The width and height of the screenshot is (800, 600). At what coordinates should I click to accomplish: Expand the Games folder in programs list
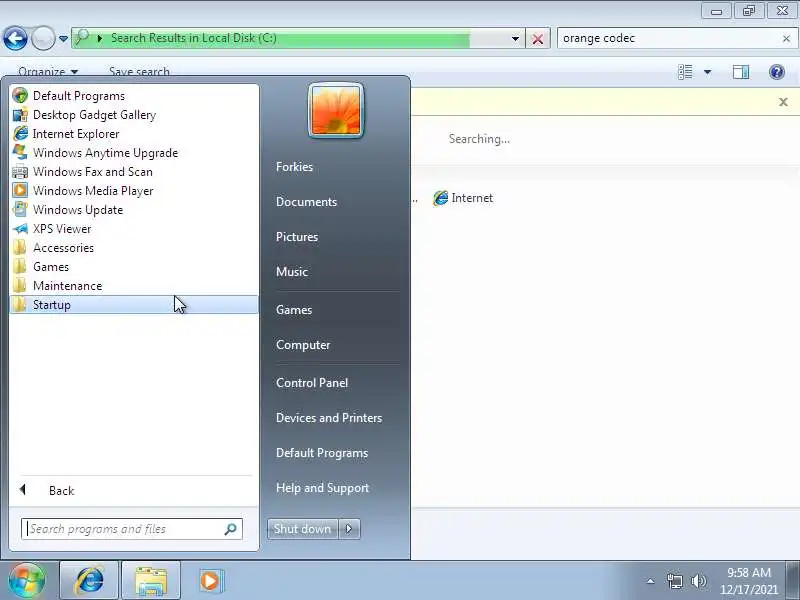[134, 266]
